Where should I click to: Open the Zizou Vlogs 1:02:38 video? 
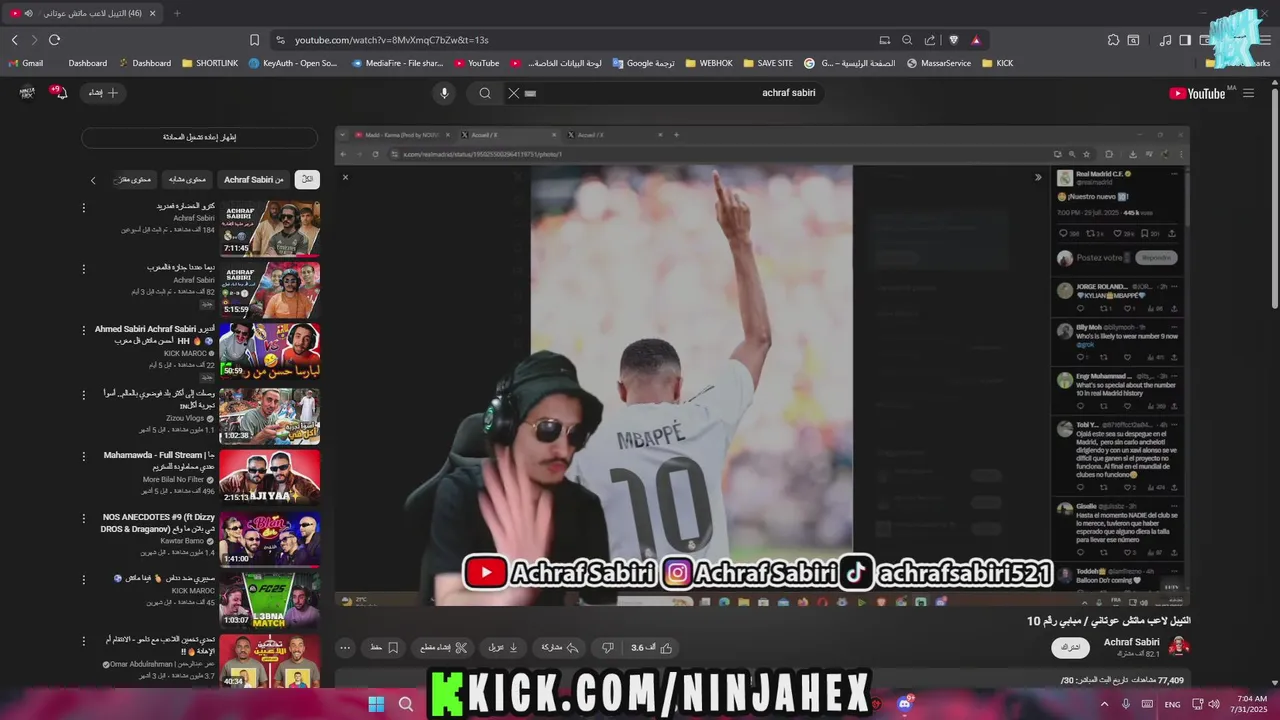coord(270,416)
